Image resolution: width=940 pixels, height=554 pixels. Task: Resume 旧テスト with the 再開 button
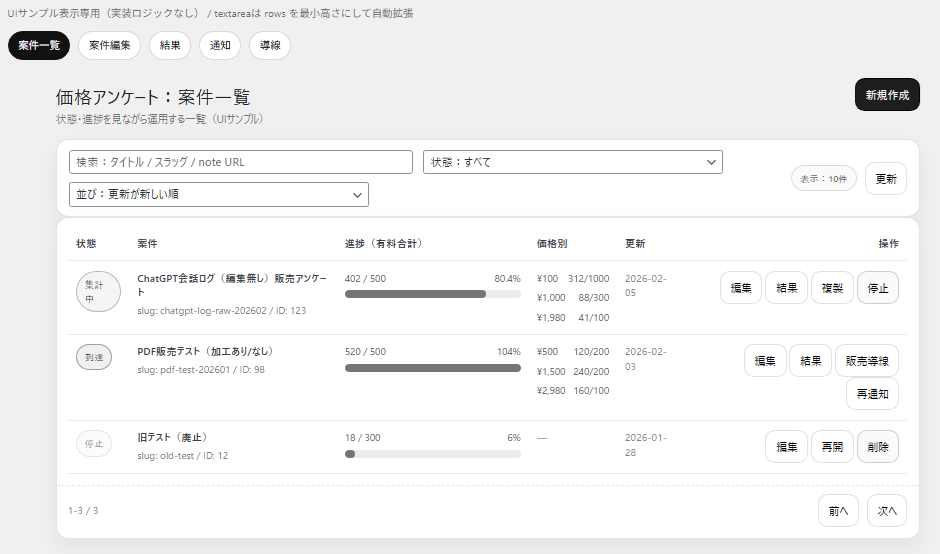[x=832, y=446]
